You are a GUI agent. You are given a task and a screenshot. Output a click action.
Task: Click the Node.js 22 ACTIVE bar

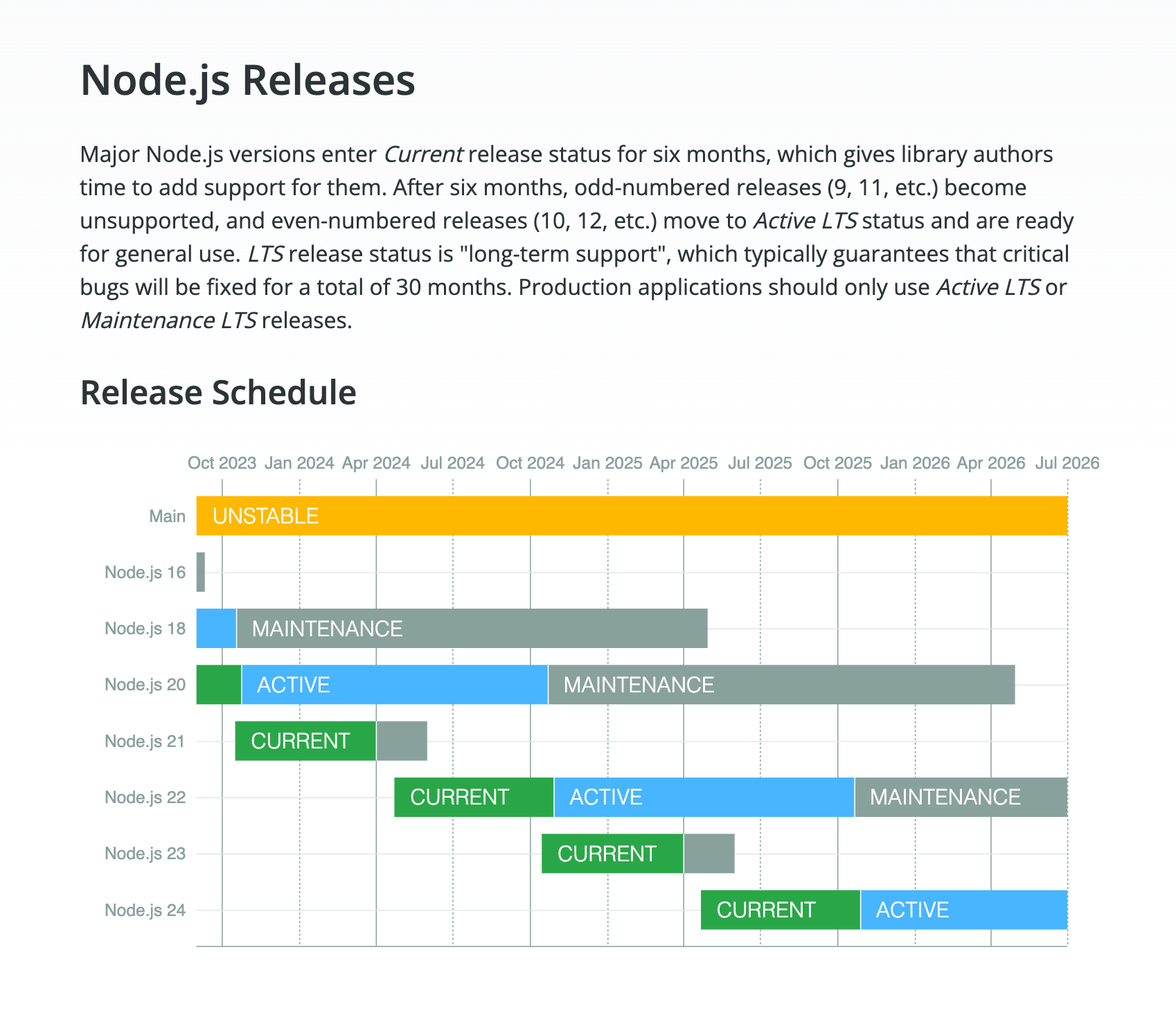click(x=704, y=797)
